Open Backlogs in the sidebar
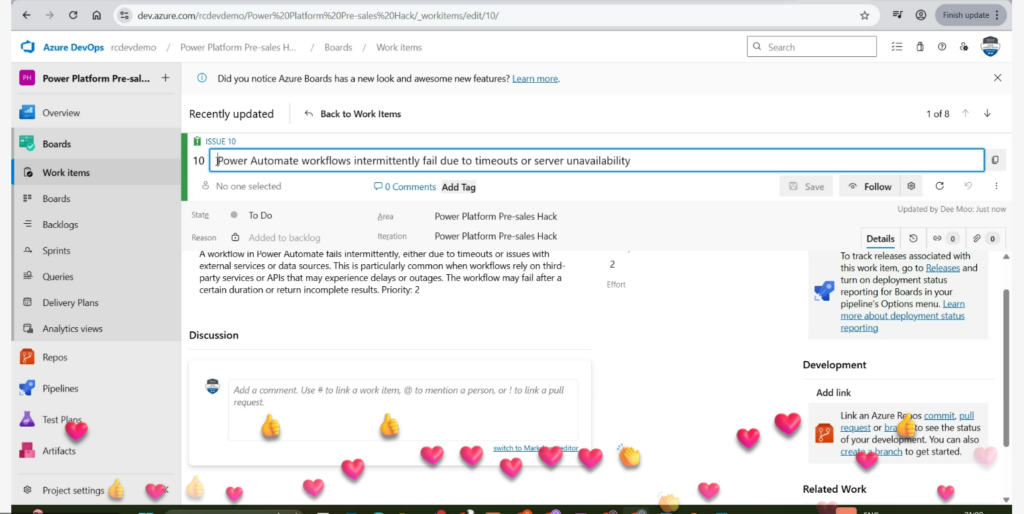This screenshot has width=1024, height=514. (60, 225)
